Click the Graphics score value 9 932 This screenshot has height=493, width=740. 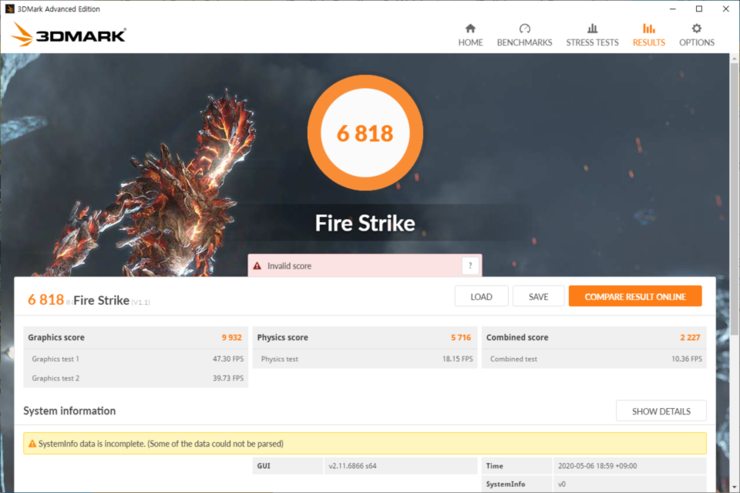pyautogui.click(x=232, y=337)
